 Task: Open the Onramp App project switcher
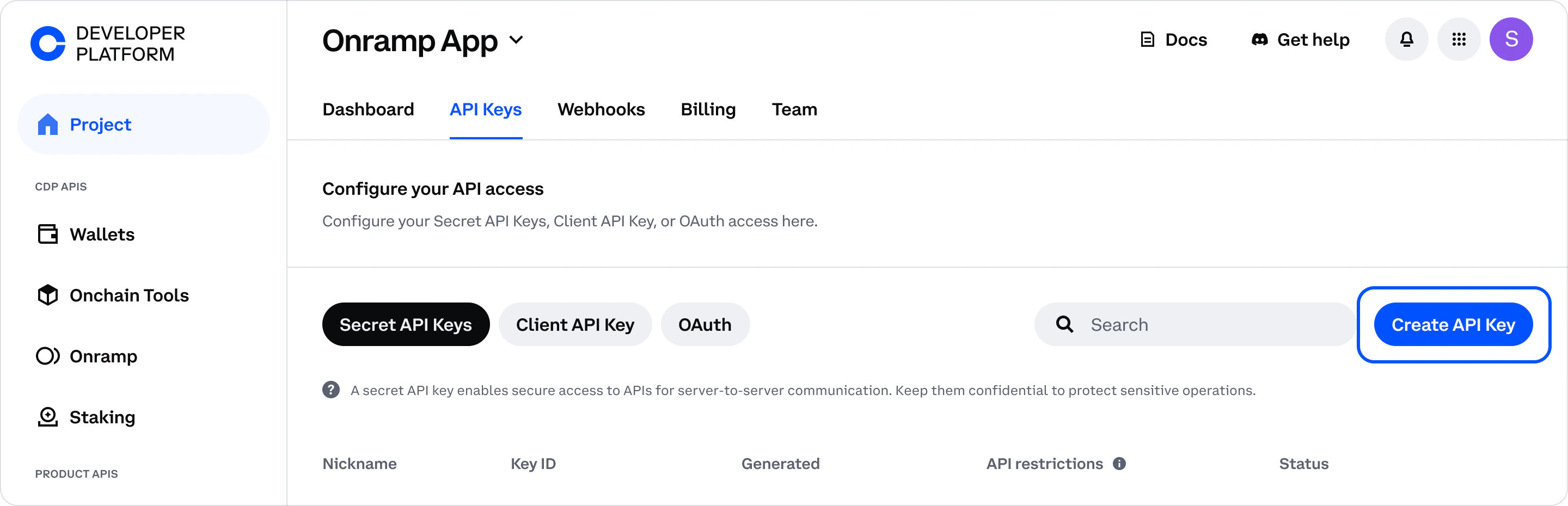423,40
